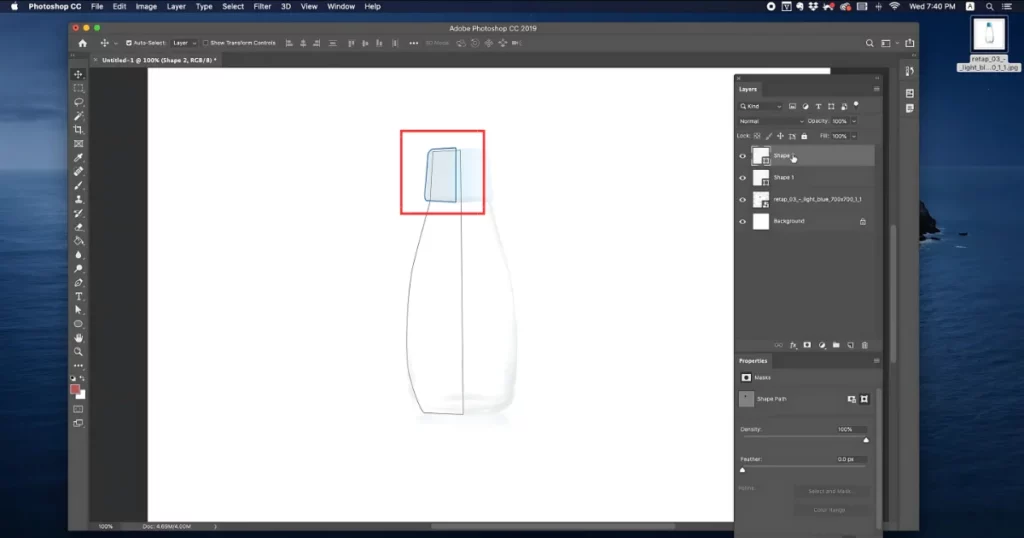Click the create new layer icon

coord(850,345)
